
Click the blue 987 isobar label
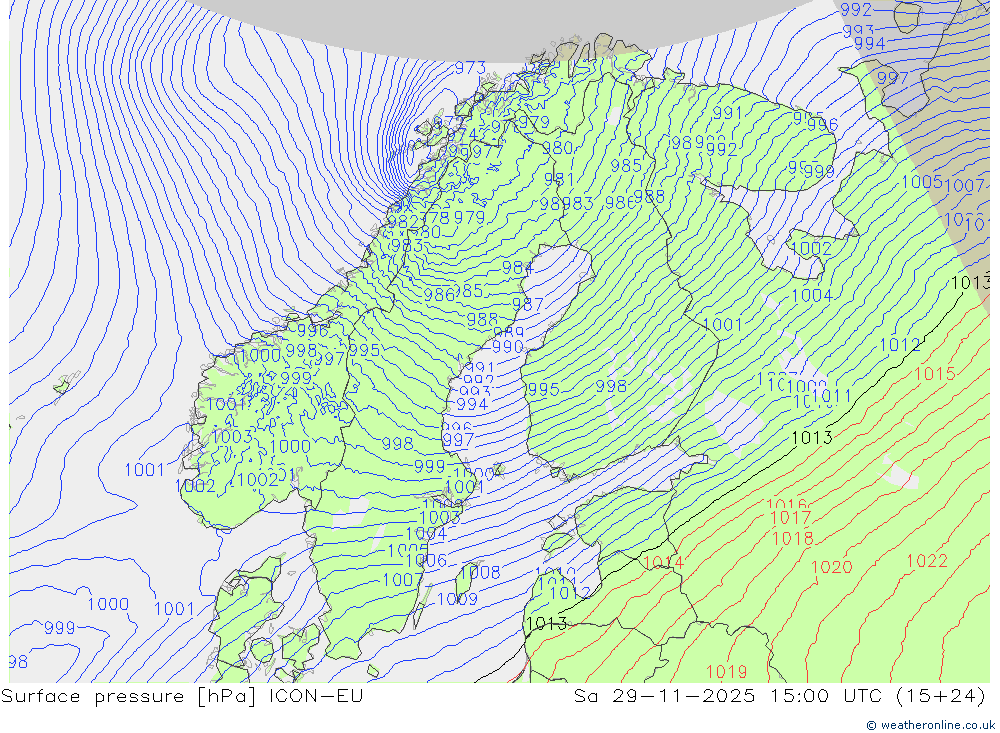[x=527, y=305]
